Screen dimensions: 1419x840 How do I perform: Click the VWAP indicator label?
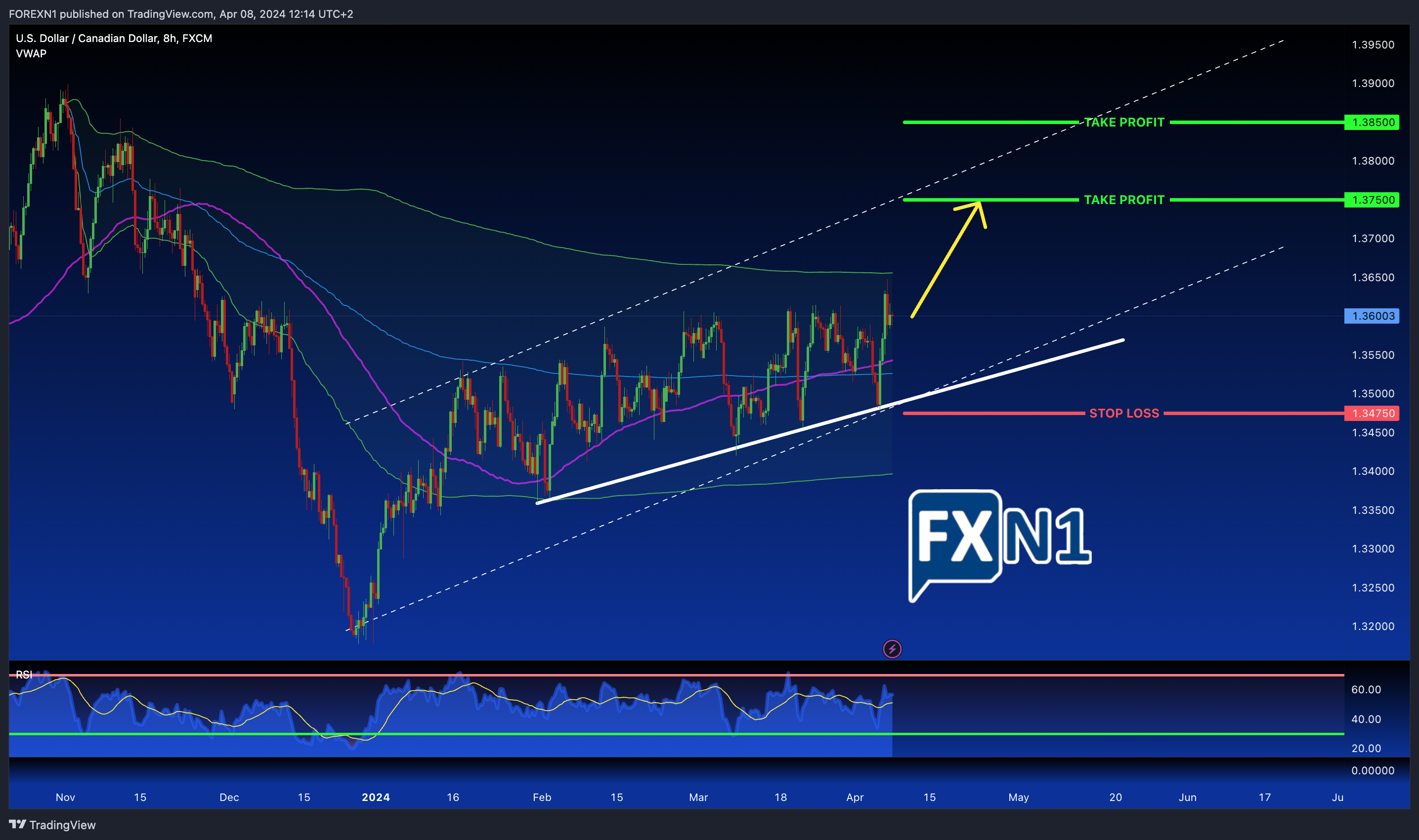tap(31, 53)
